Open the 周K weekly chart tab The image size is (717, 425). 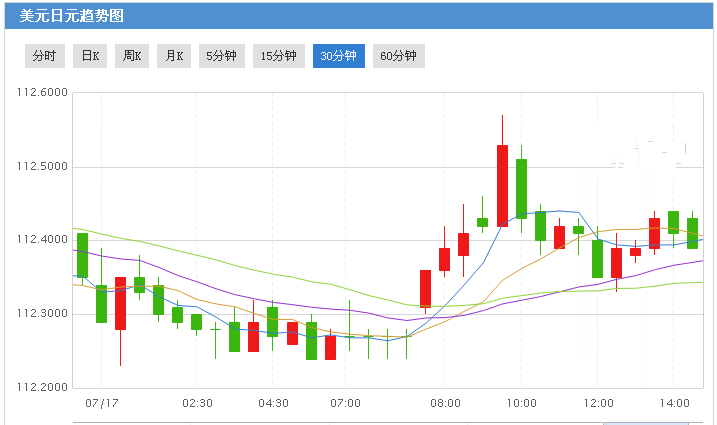(x=132, y=56)
